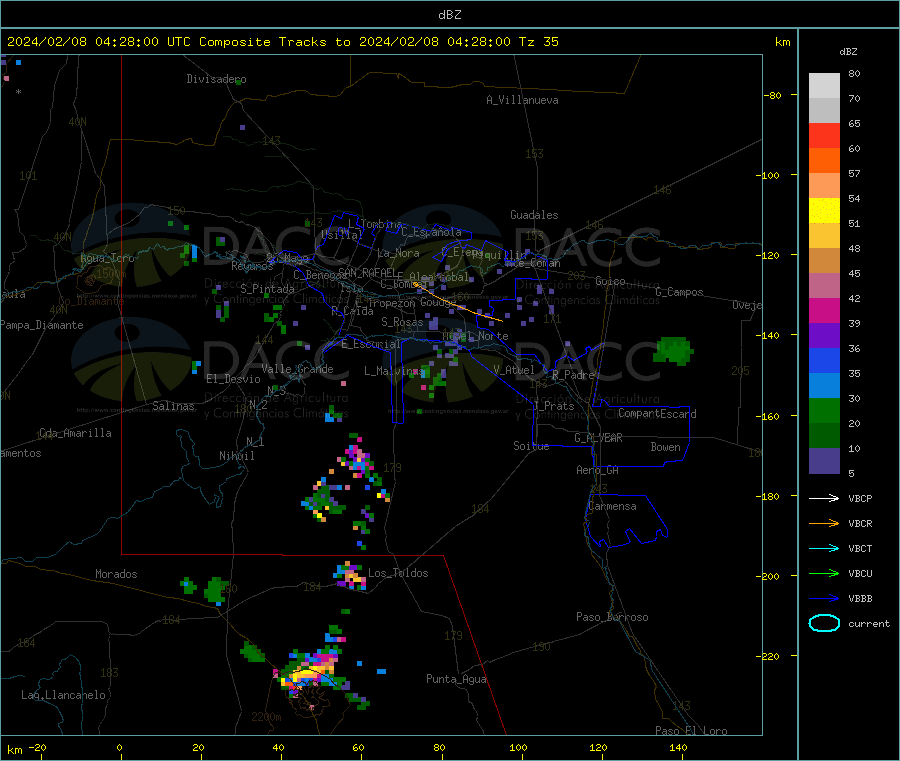Click the Valle_Grande map label
Viewport: 900px width, 761px height.
coord(297,369)
